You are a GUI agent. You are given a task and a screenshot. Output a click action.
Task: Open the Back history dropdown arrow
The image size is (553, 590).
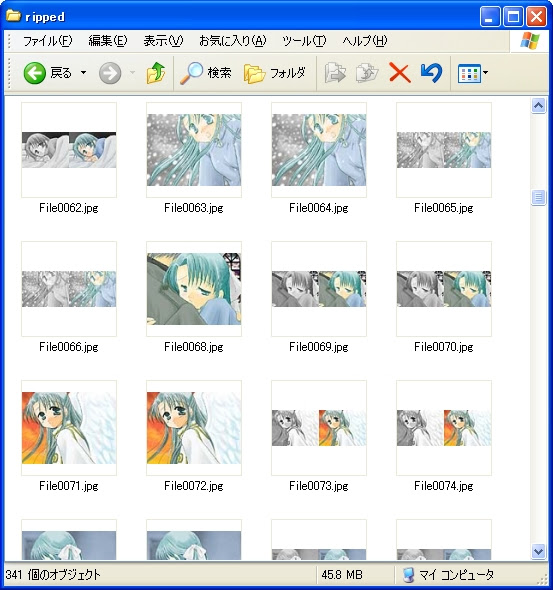[84, 73]
